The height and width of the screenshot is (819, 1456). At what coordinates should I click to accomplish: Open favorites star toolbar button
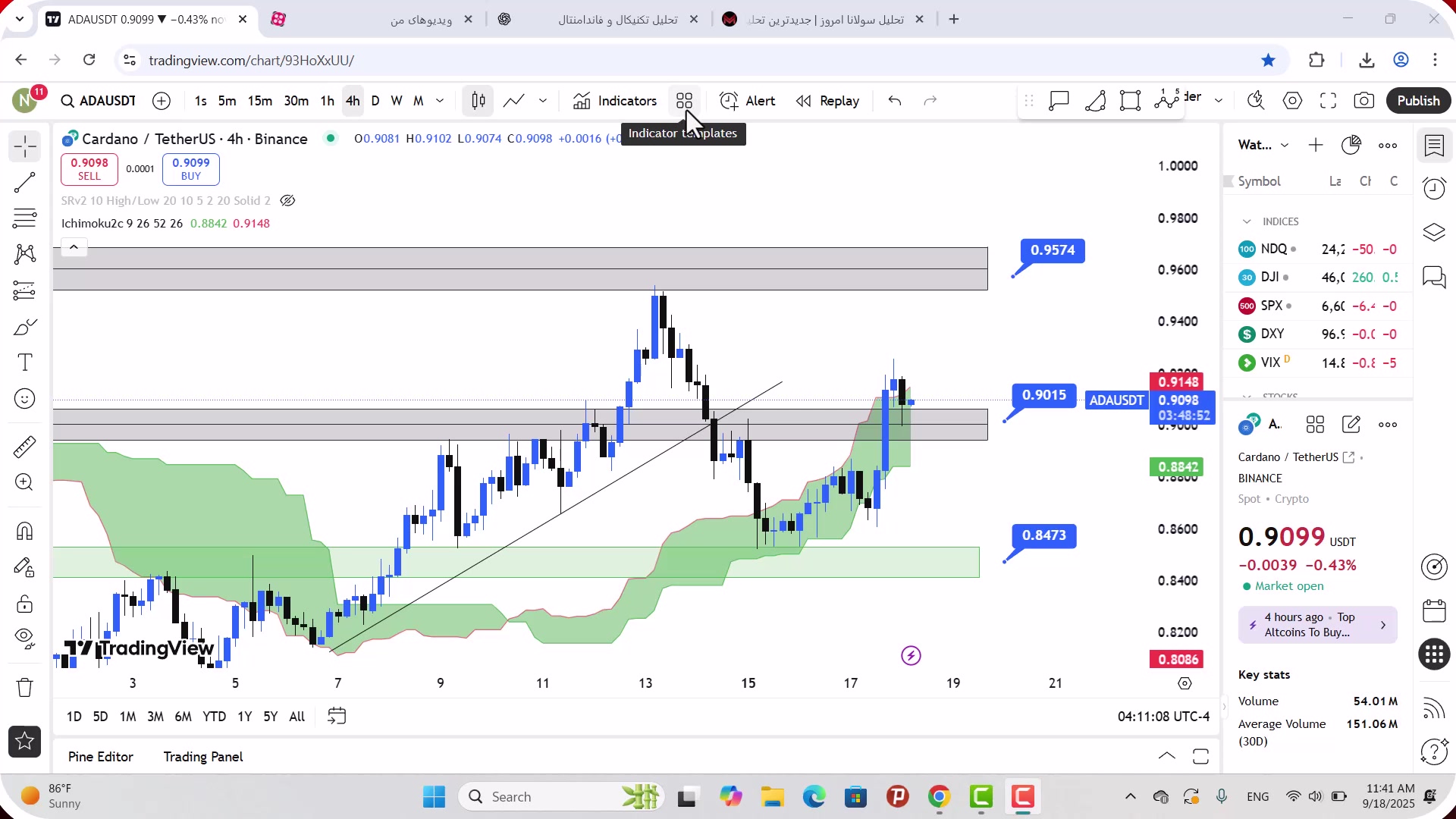click(25, 742)
